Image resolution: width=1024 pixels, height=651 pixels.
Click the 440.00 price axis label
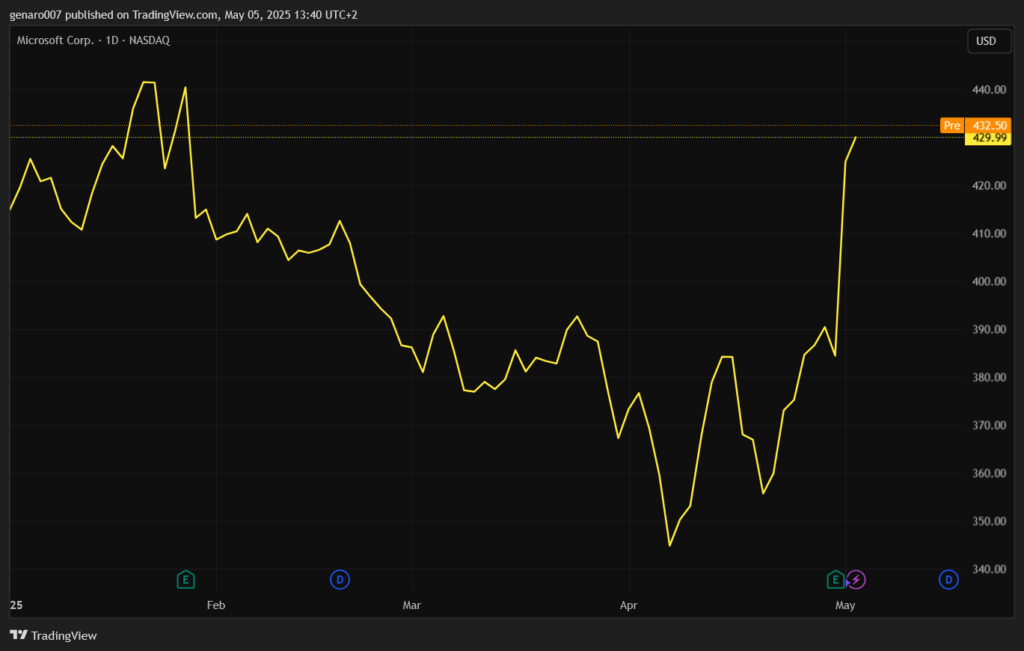(x=989, y=90)
